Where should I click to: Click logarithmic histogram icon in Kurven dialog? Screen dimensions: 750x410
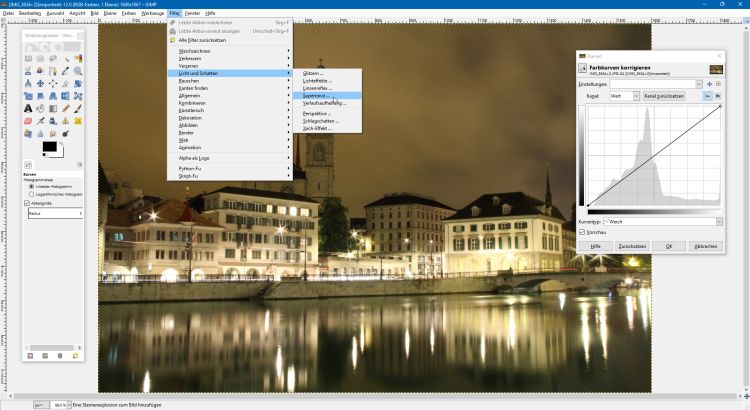[717, 96]
